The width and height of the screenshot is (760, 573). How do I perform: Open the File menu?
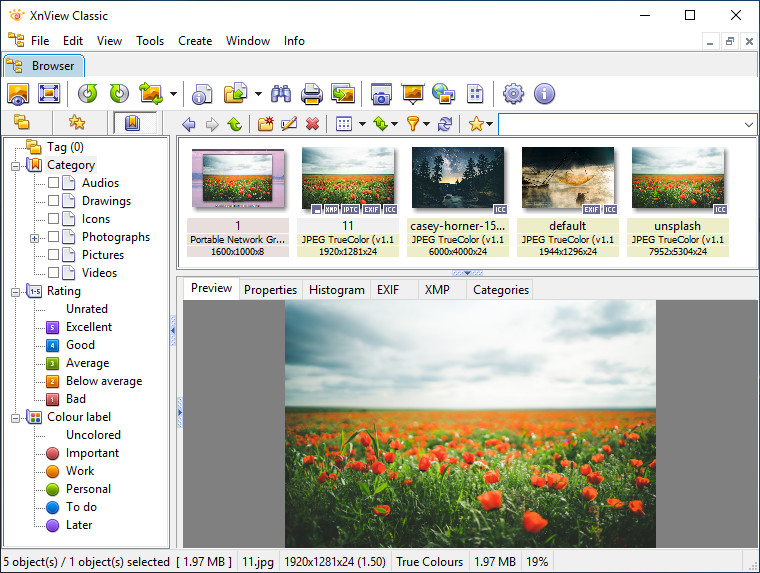pos(40,41)
